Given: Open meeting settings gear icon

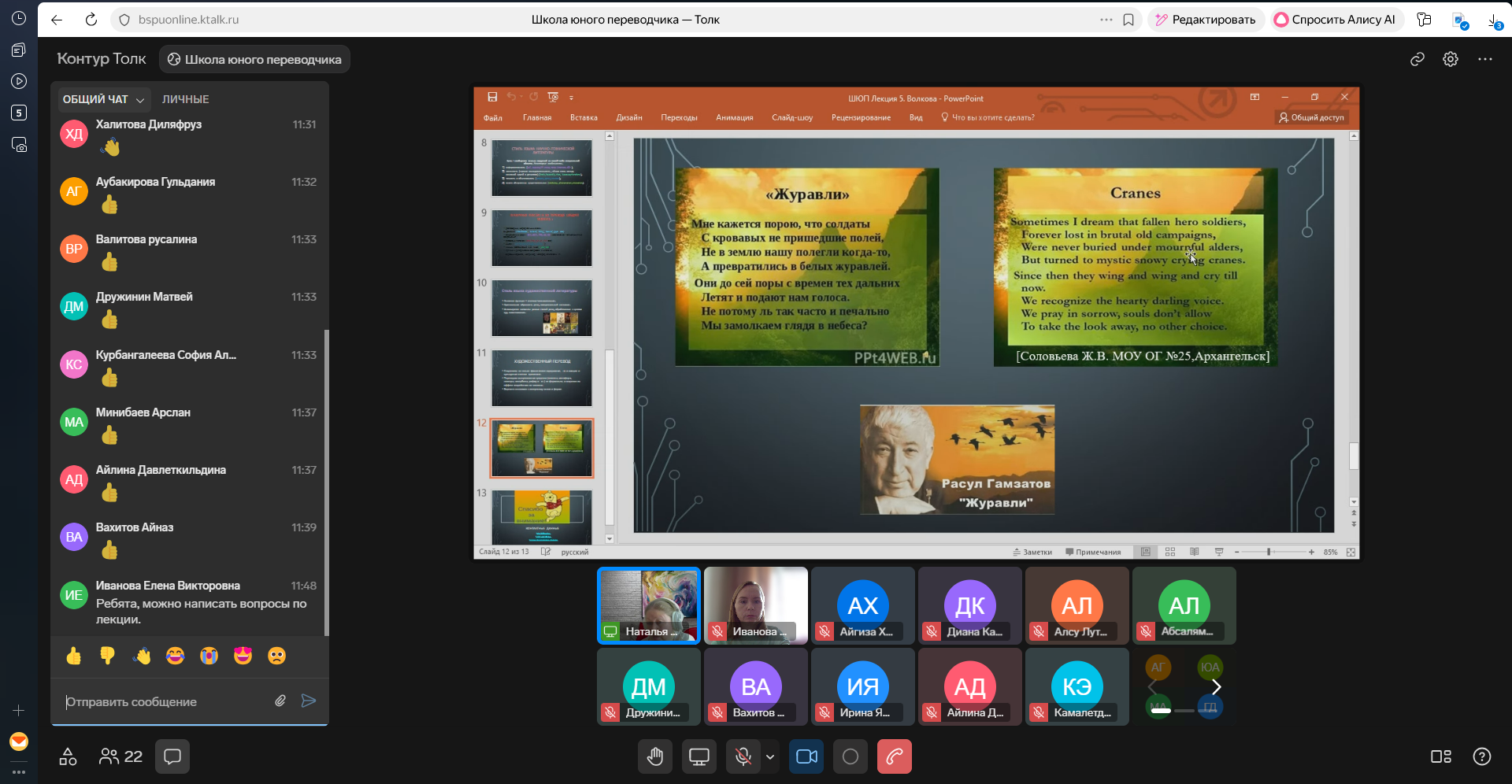Looking at the screenshot, I should tap(1450, 59).
